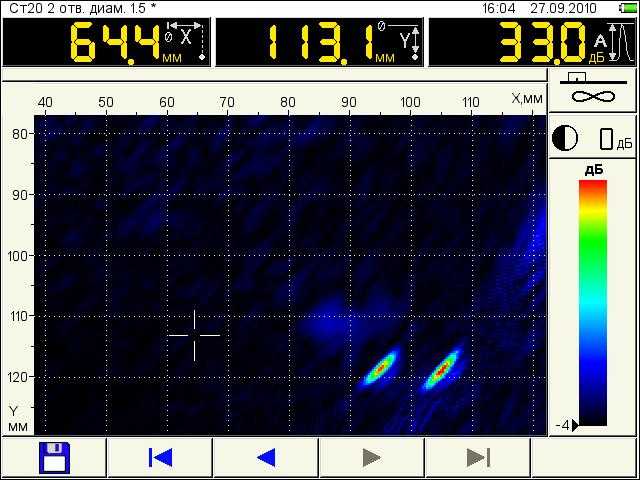
Task: Jump to first frame with skip-back button
Action: click(160, 458)
